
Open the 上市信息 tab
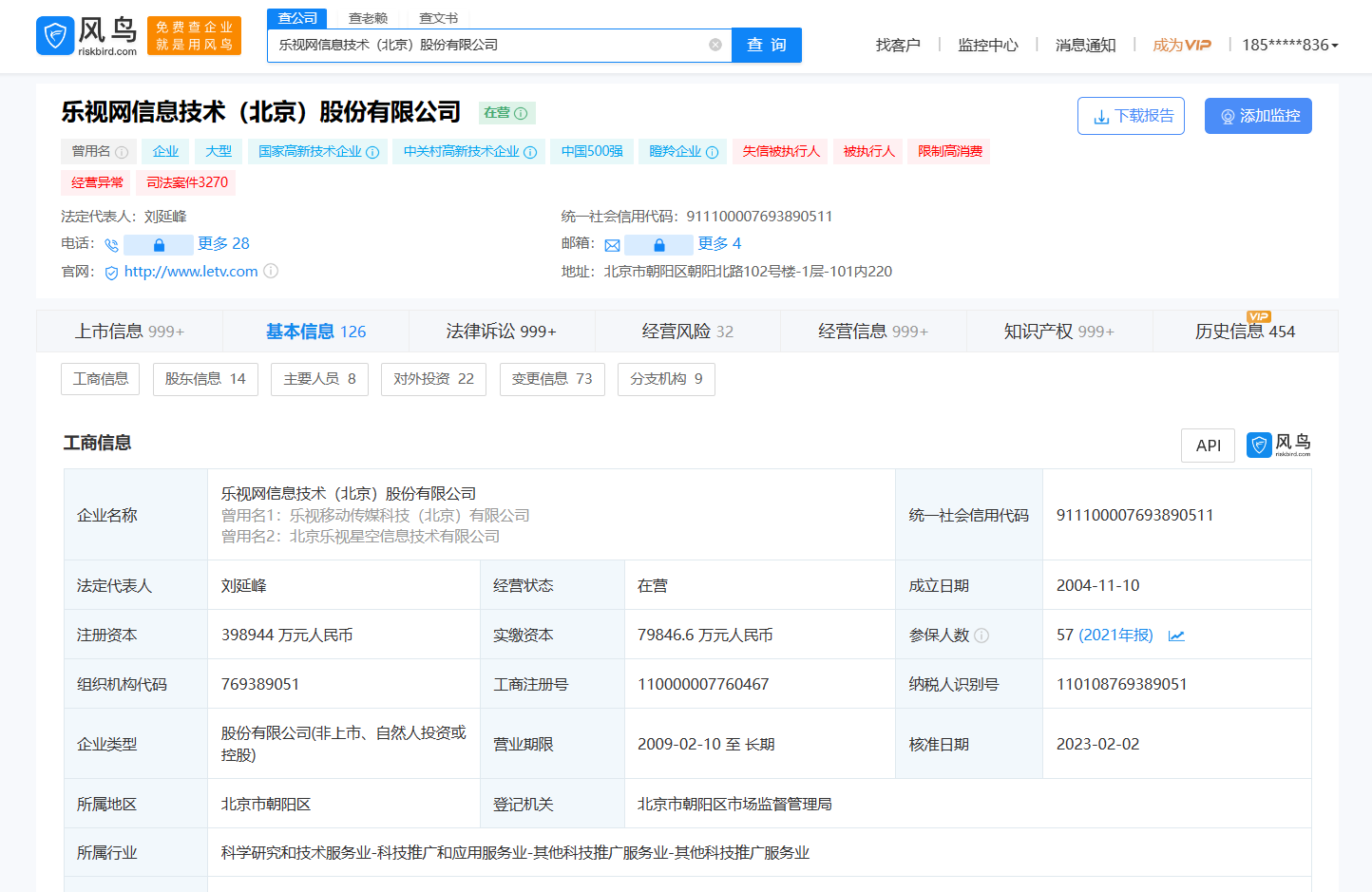(x=129, y=331)
